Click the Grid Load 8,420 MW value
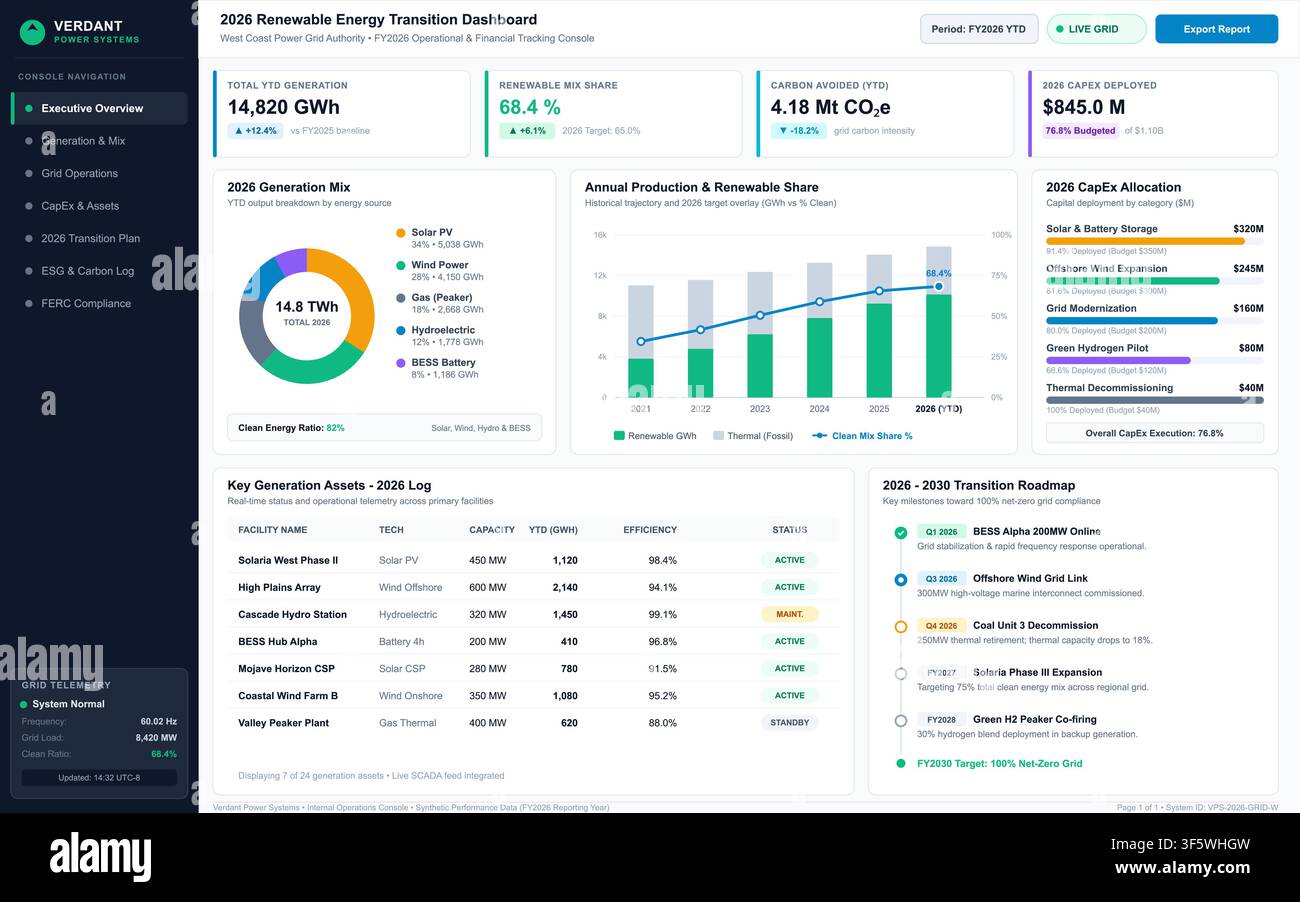The height and width of the screenshot is (902, 1300). click(x=156, y=738)
